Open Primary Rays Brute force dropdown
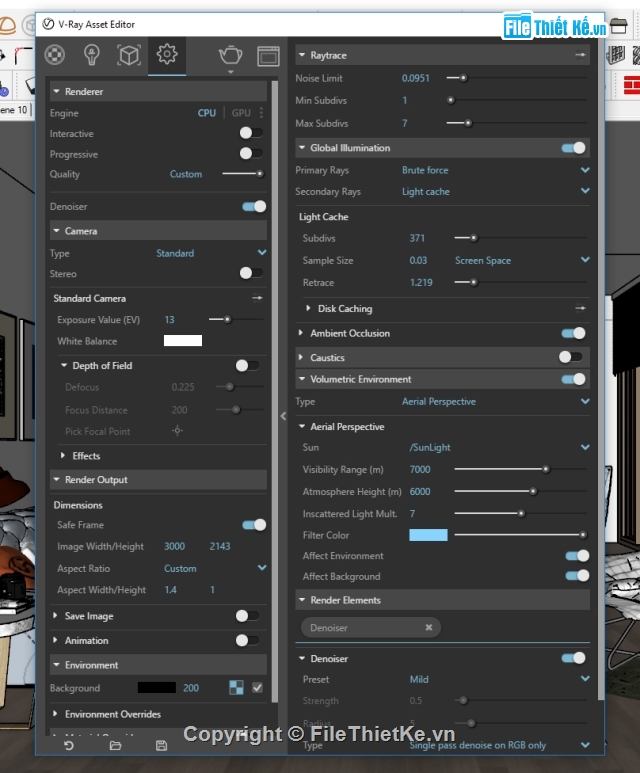 click(x=495, y=170)
